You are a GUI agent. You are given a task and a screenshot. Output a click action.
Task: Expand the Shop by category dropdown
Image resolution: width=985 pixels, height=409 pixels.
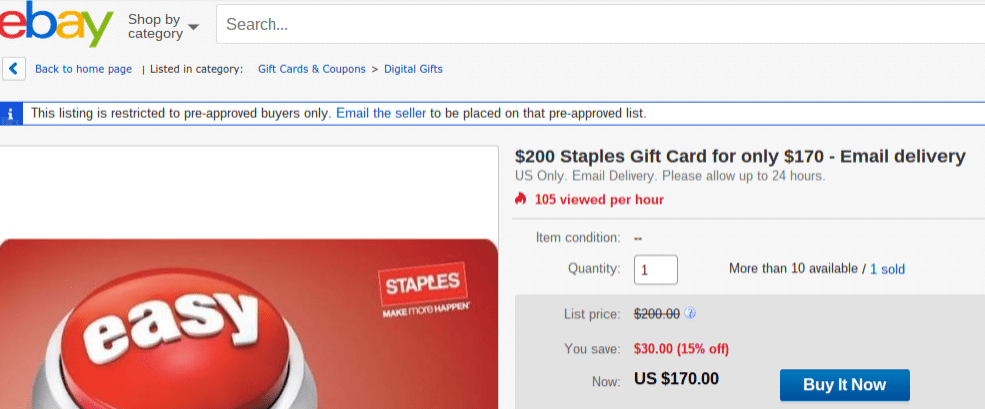(x=163, y=26)
